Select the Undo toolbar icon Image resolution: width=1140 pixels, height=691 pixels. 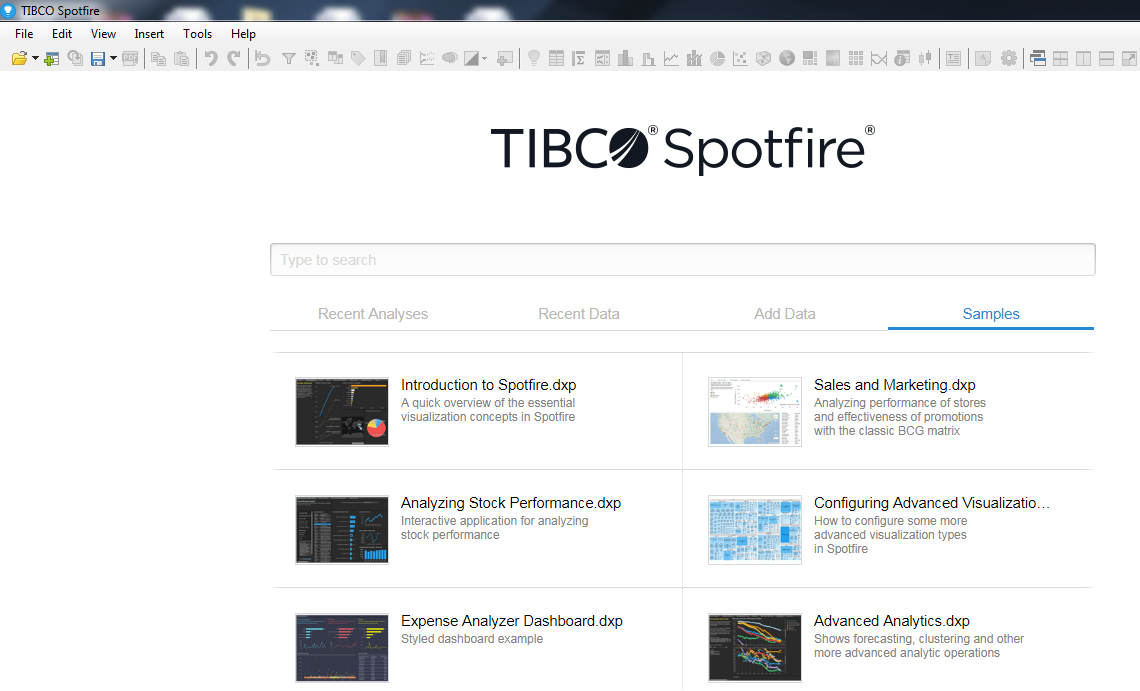coord(213,59)
